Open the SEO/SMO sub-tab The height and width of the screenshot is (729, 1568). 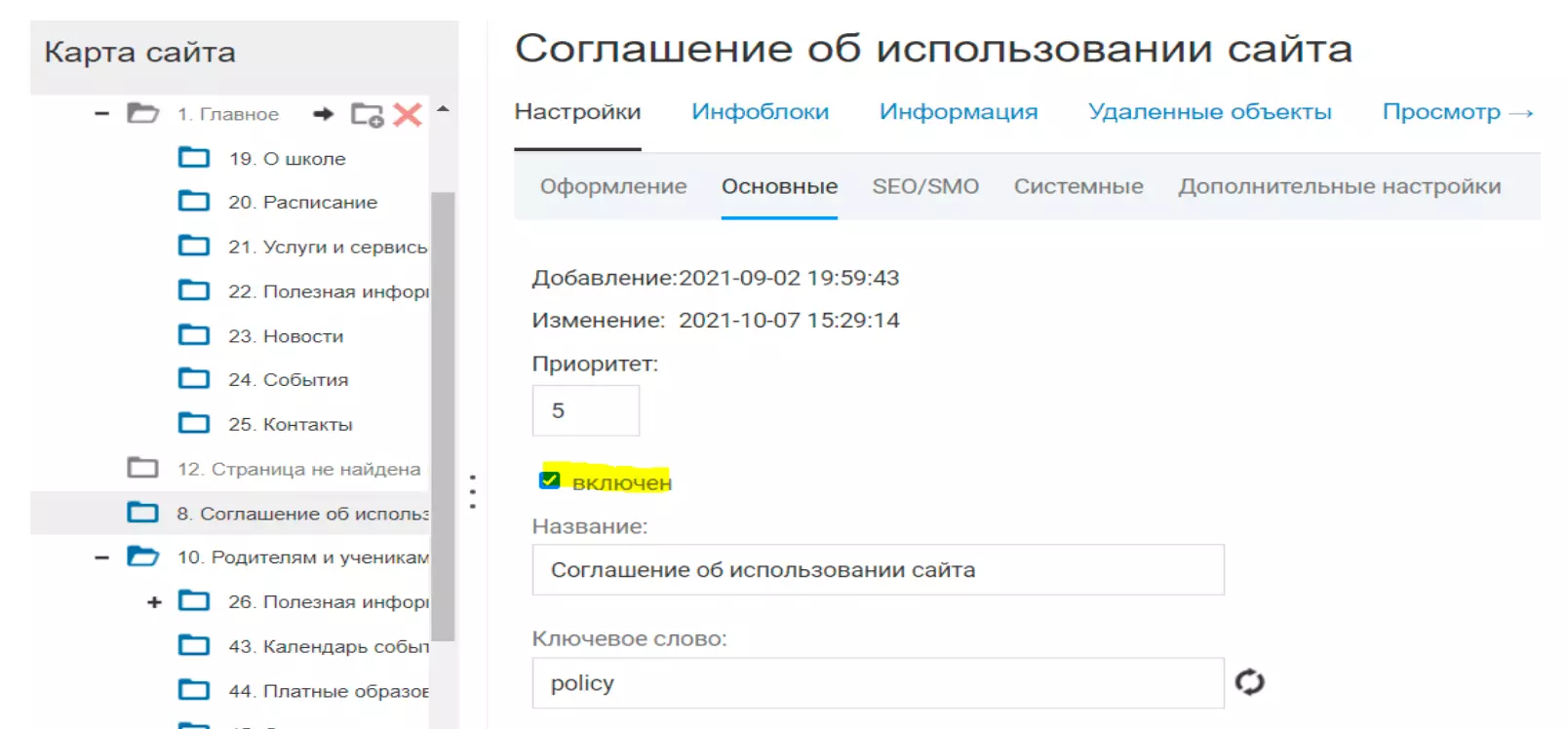click(925, 186)
